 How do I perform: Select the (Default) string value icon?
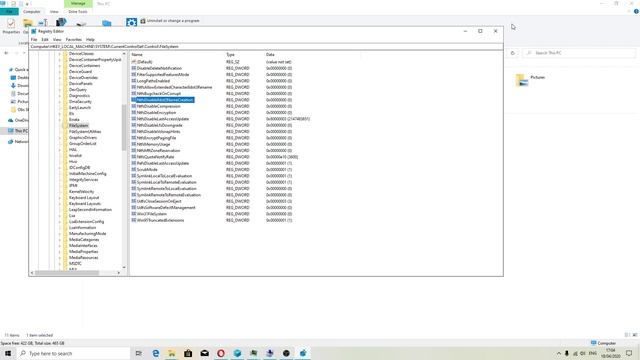coord(133,62)
